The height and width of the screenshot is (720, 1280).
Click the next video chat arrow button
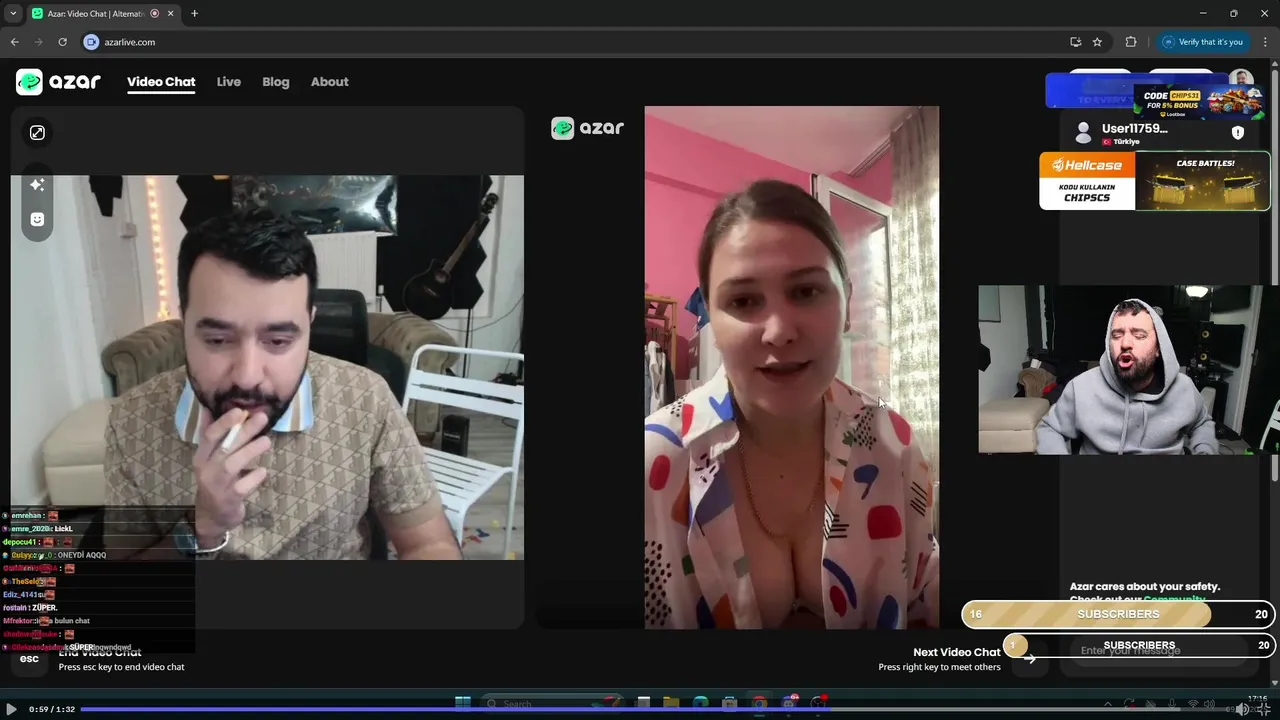1029,658
